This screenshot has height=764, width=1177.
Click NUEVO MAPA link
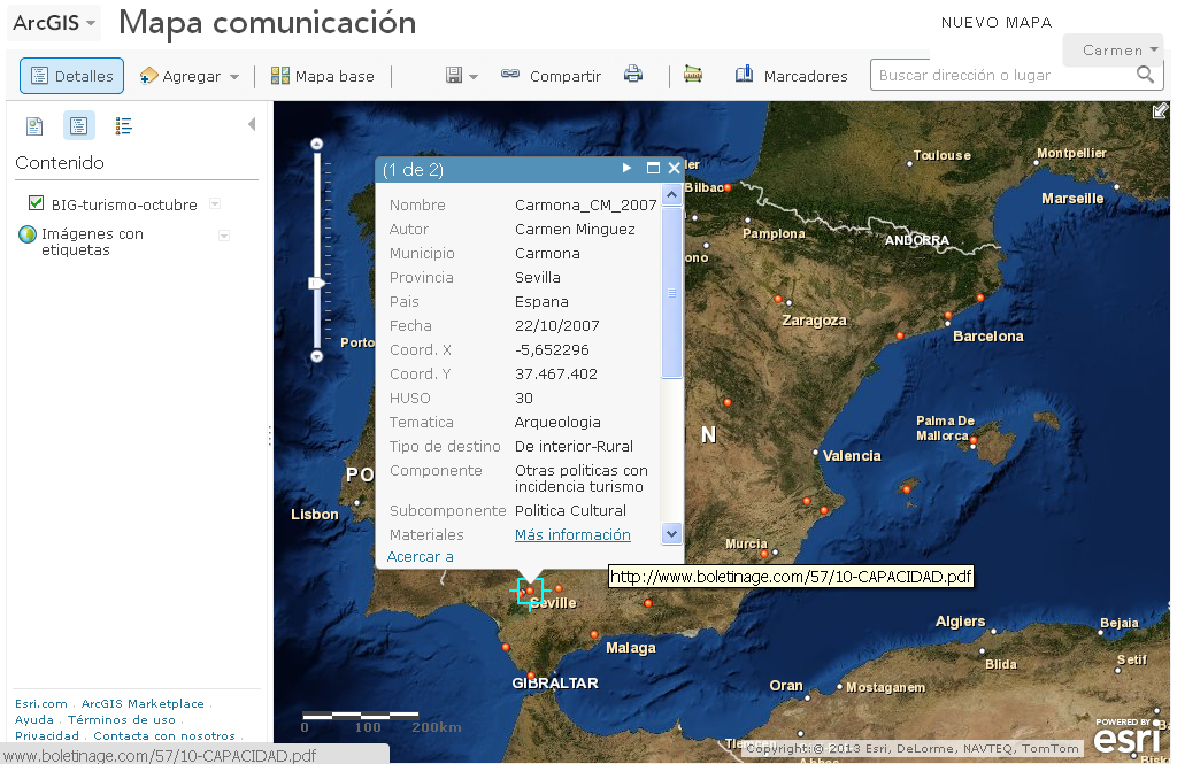(x=997, y=23)
